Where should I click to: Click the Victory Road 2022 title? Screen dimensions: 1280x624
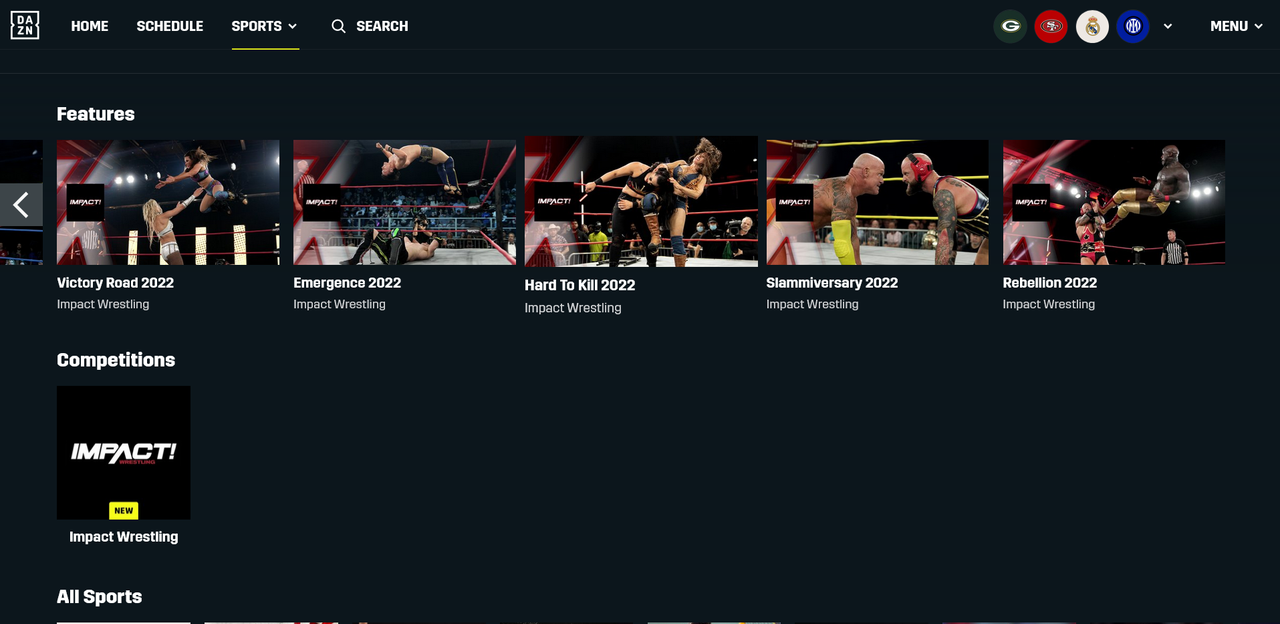pos(115,283)
